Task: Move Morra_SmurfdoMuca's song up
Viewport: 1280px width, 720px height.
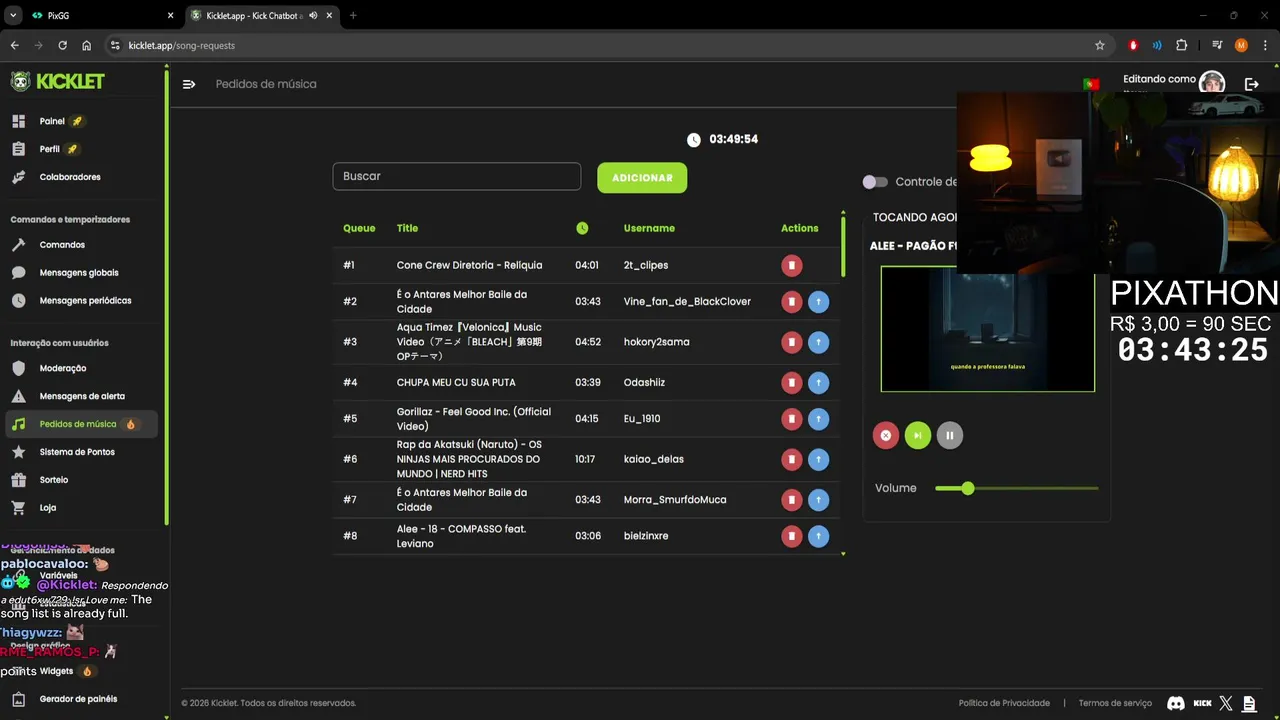Action: click(x=818, y=499)
